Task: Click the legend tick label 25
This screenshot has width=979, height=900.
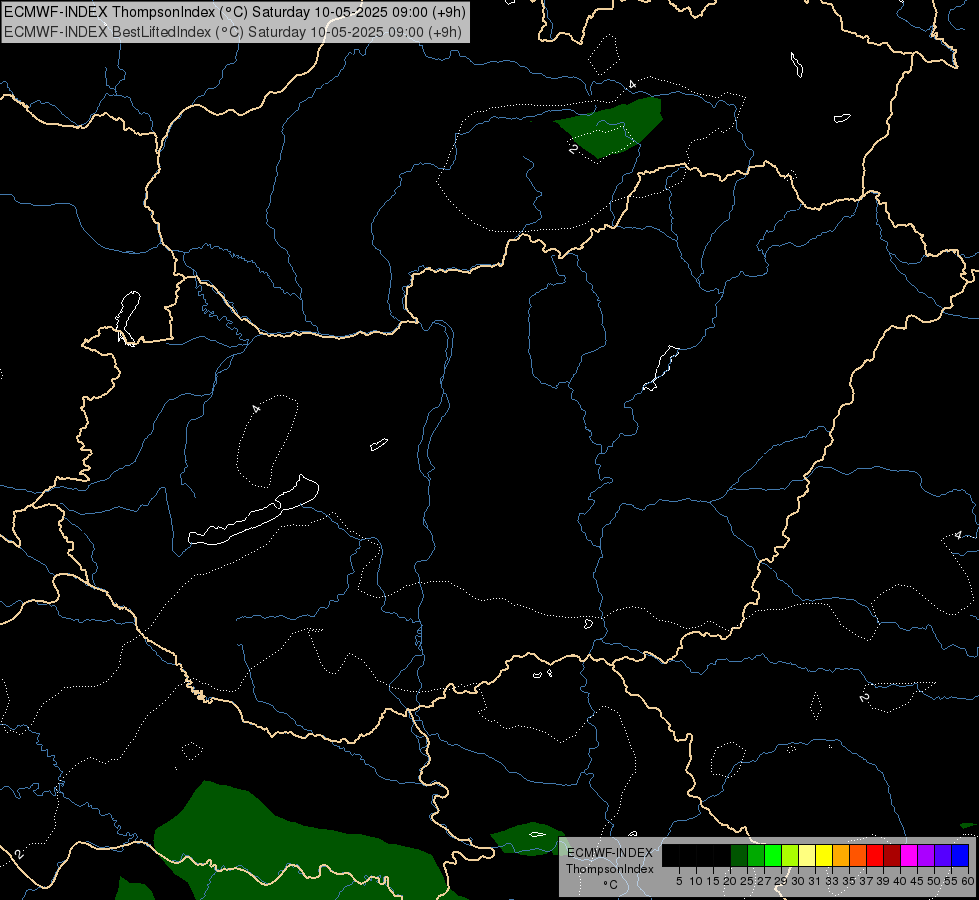Action: (747, 881)
